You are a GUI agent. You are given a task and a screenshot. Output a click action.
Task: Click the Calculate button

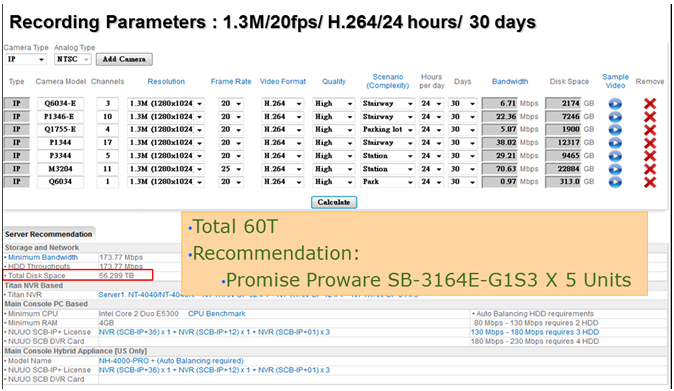(x=334, y=202)
